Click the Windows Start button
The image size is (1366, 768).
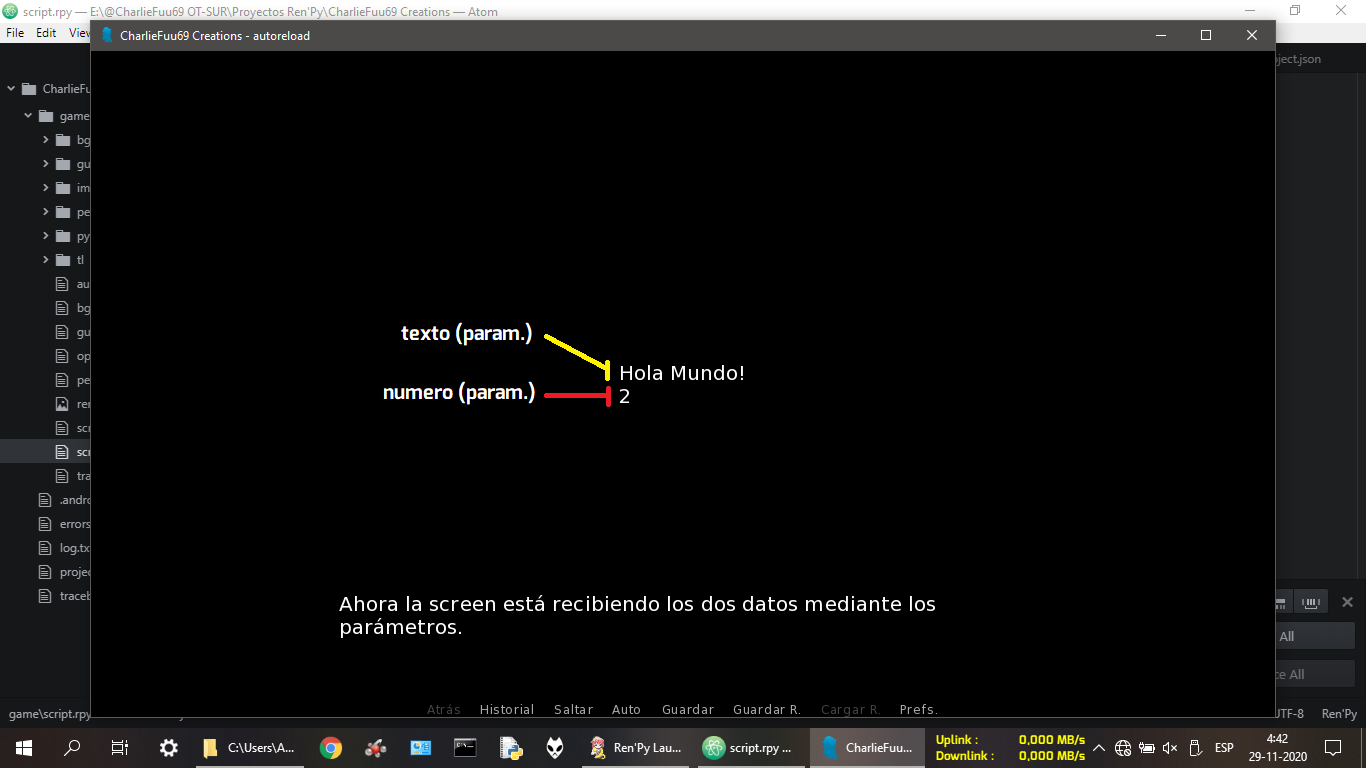point(24,747)
